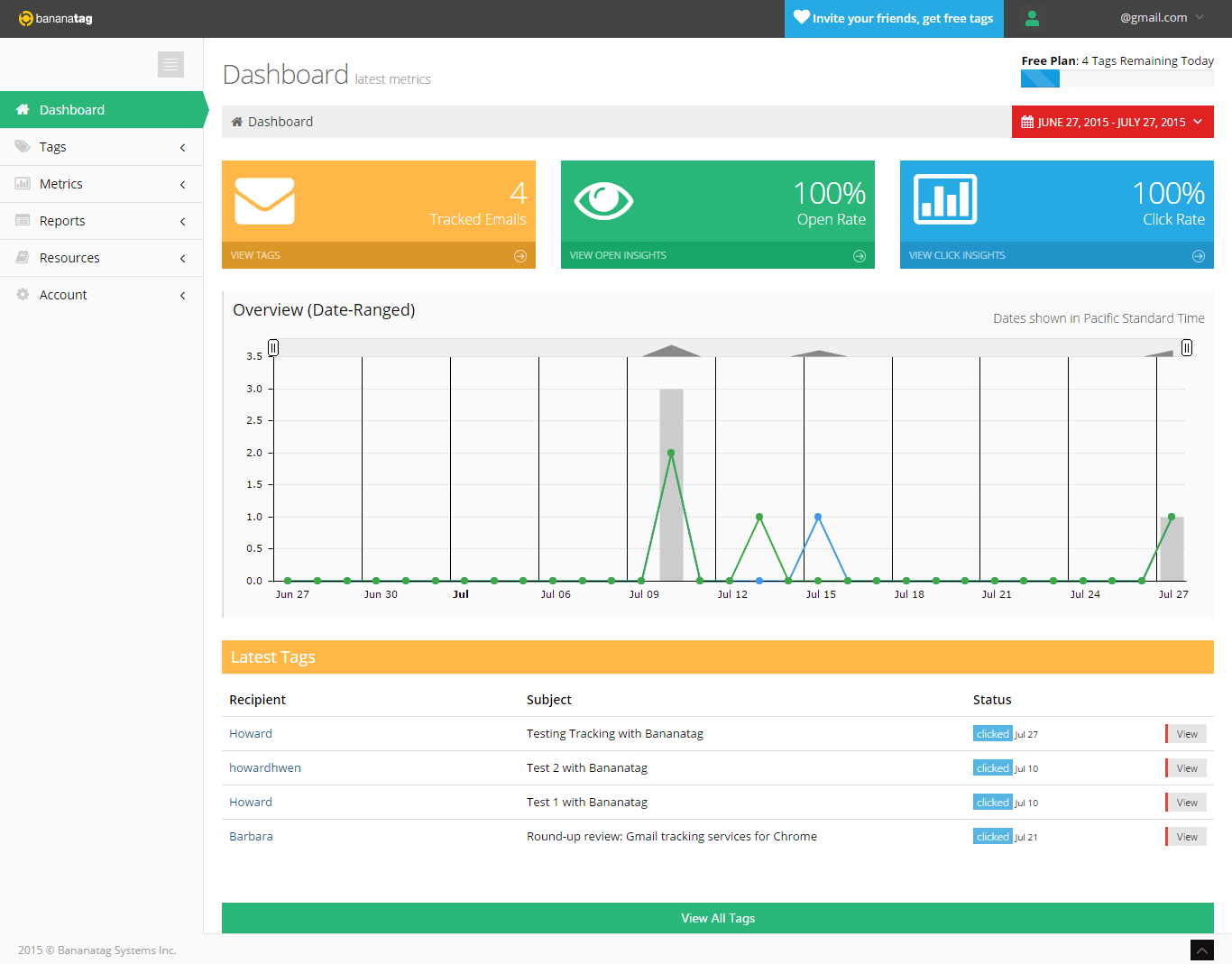Open the date range dropdown
Screen dimensions: 1232x964
pyautogui.click(x=1112, y=122)
